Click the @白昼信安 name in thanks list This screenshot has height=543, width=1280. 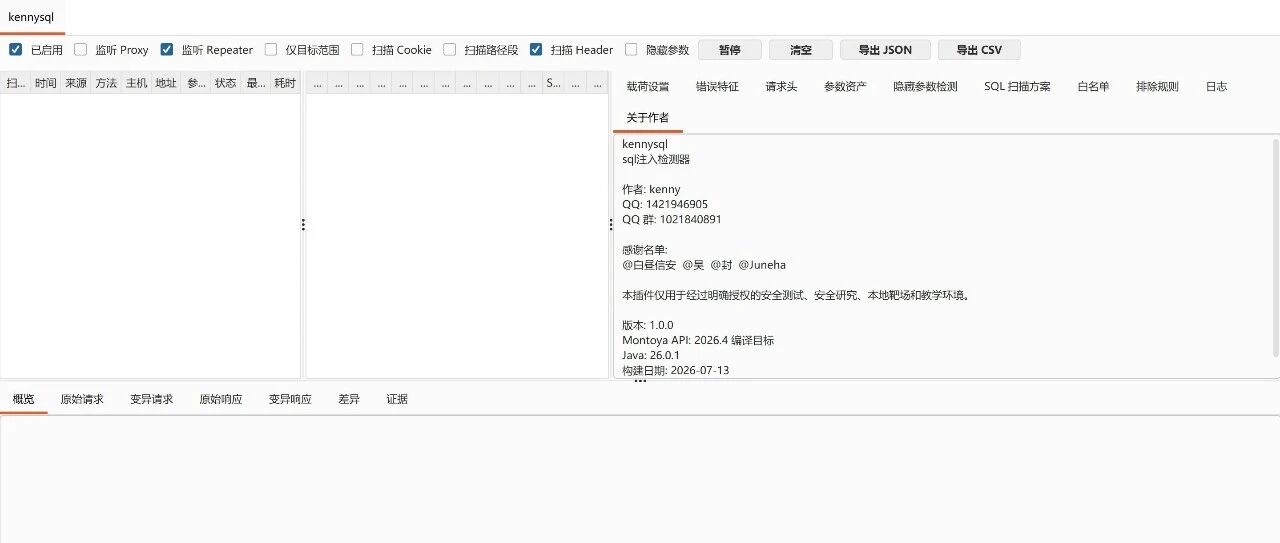(649, 265)
